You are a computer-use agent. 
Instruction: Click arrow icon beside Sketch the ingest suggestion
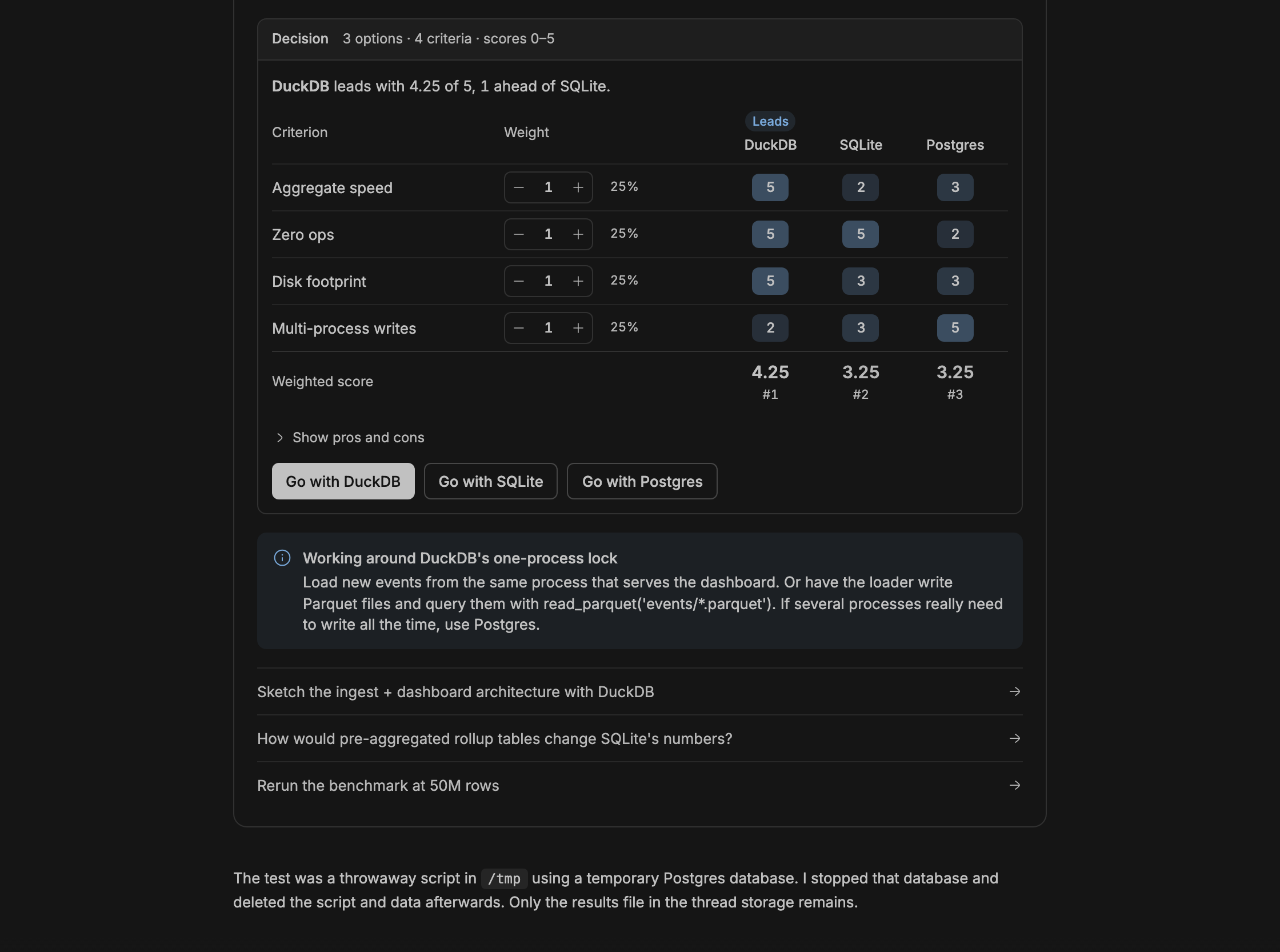pos(1015,691)
